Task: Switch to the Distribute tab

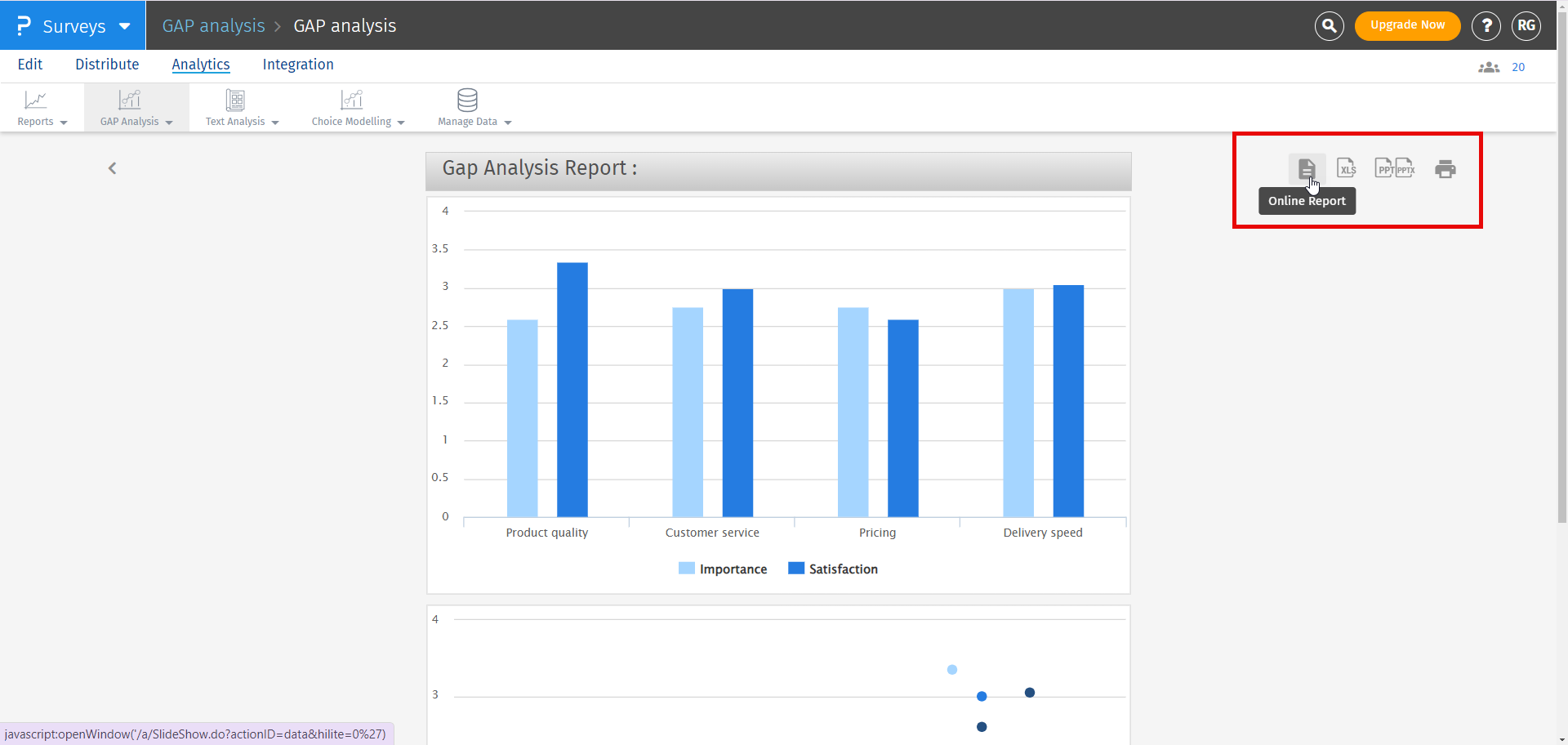Action: tap(107, 65)
